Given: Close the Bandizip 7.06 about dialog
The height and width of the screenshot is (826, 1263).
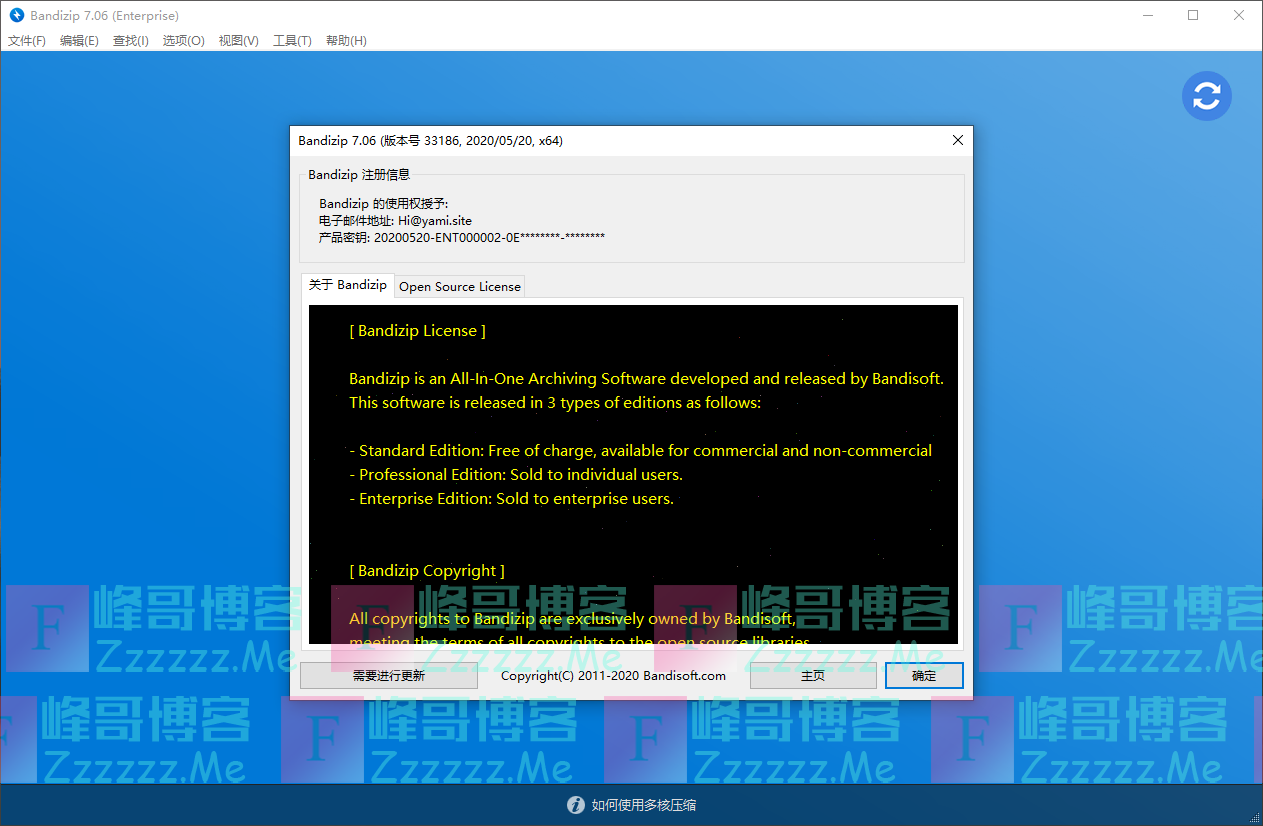Looking at the screenshot, I should tap(957, 141).
